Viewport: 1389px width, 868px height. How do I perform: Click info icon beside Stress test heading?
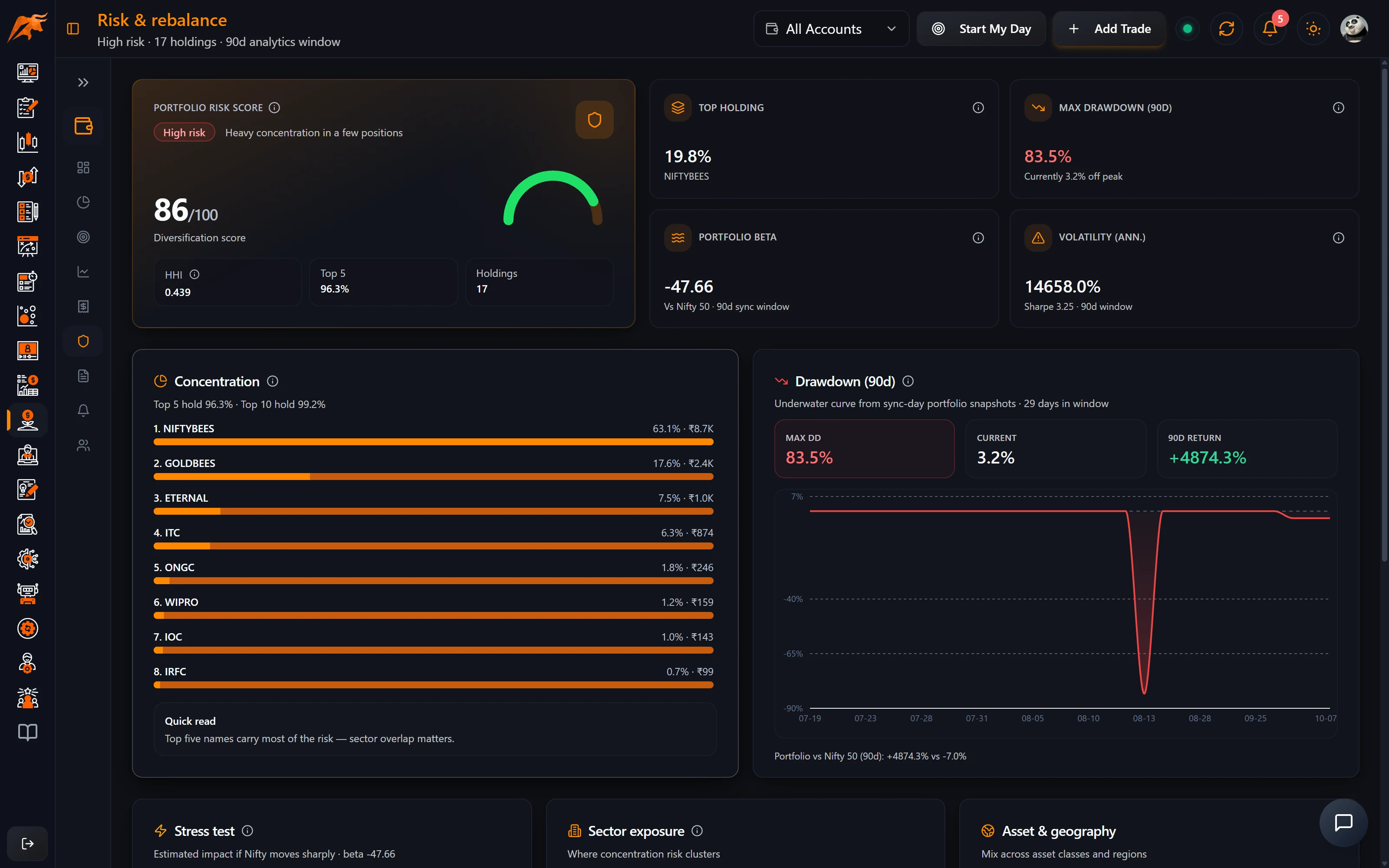click(x=247, y=831)
